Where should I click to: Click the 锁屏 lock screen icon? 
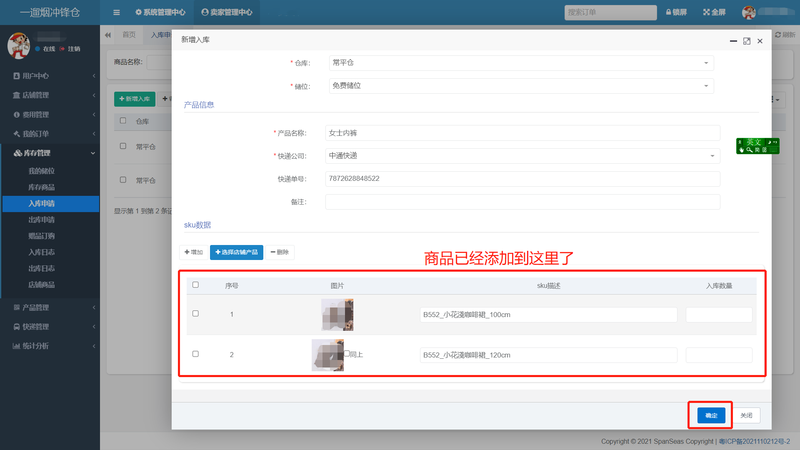[x=676, y=12]
